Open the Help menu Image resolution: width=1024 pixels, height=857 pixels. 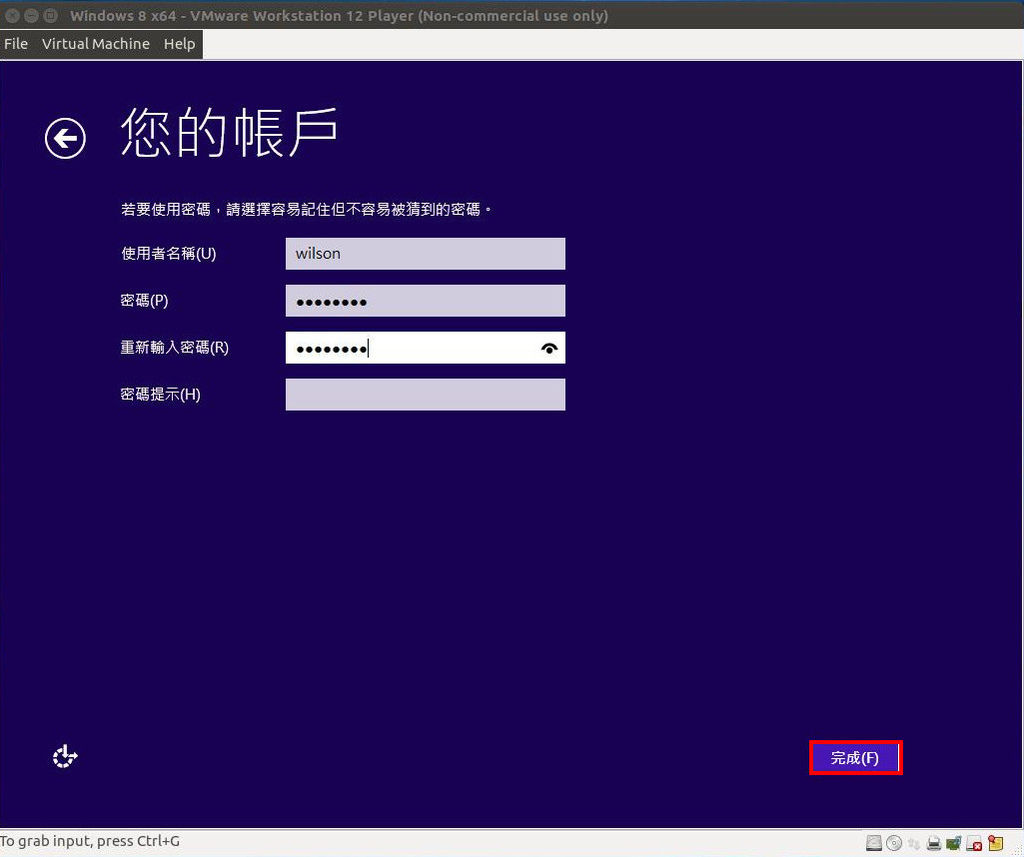[x=179, y=44]
